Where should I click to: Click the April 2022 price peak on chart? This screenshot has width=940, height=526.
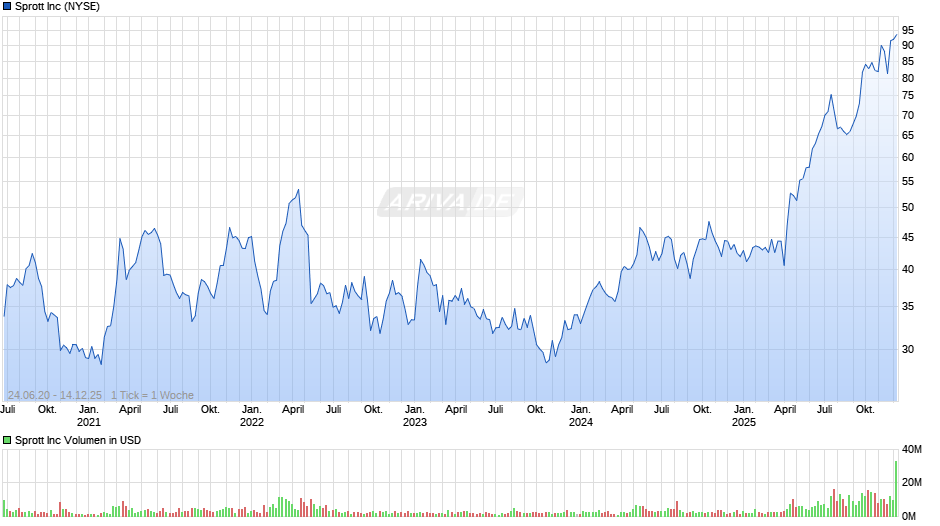[299, 190]
